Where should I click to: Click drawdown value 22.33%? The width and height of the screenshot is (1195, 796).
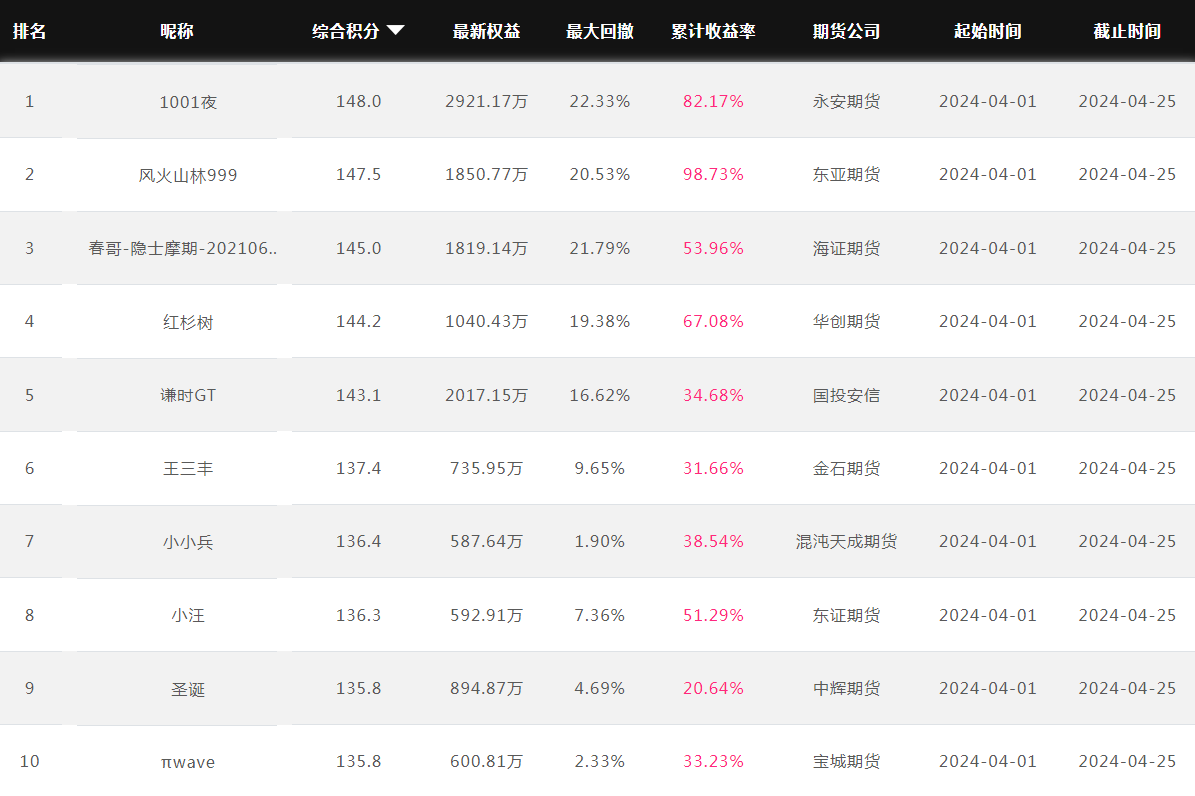click(600, 101)
